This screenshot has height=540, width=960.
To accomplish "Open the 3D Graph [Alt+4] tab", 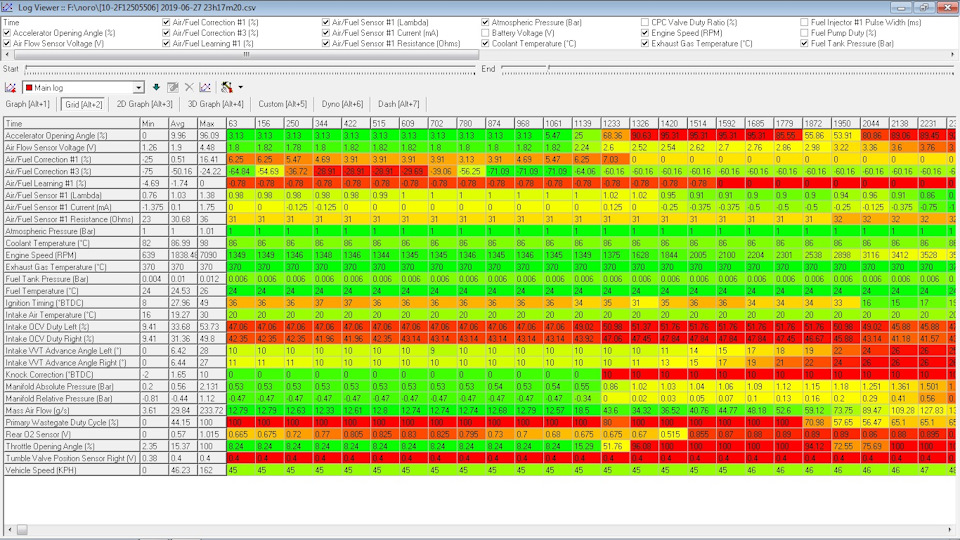I will coord(216,104).
